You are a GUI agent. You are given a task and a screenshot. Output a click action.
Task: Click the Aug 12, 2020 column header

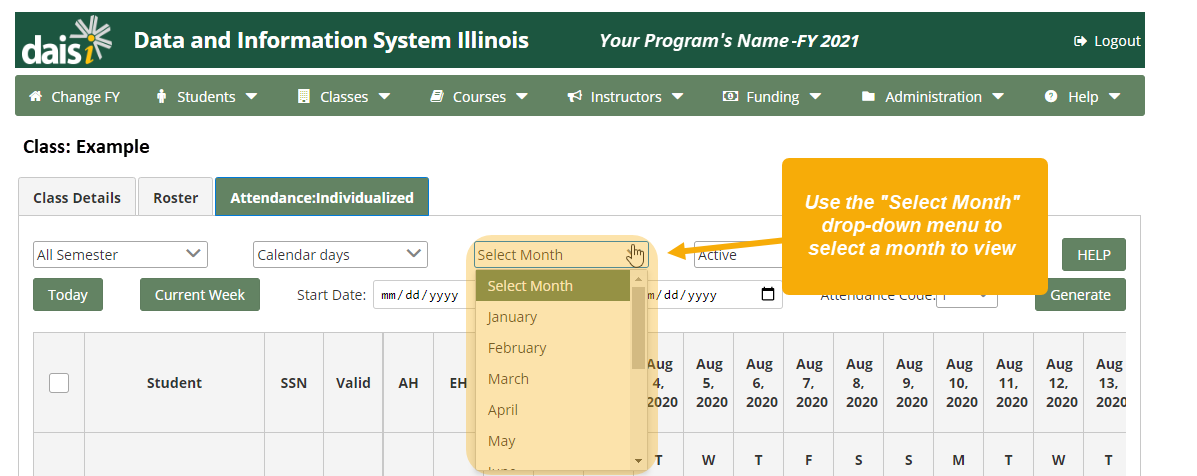point(1059,383)
